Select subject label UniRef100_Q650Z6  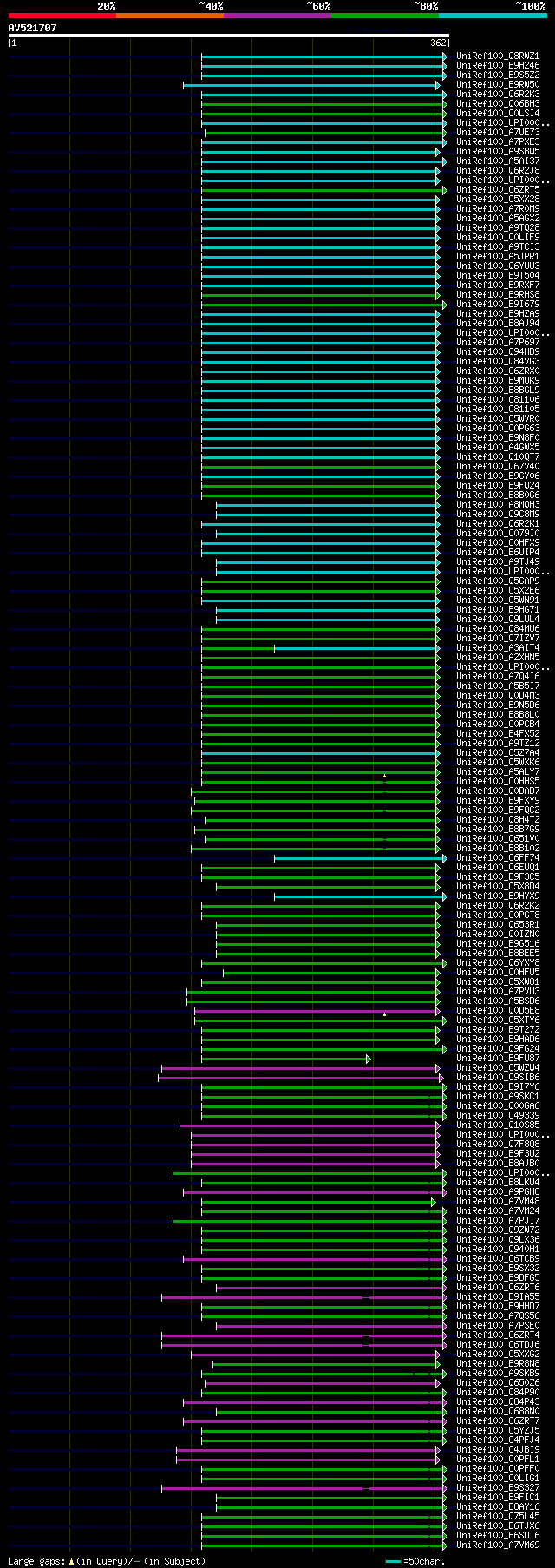click(498, 1382)
